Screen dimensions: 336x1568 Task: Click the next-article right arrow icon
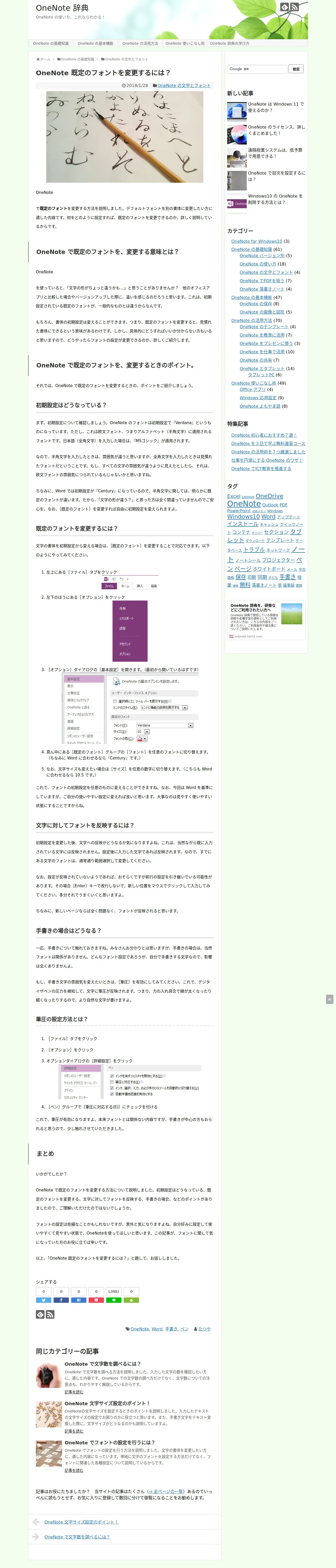[36, 1537]
